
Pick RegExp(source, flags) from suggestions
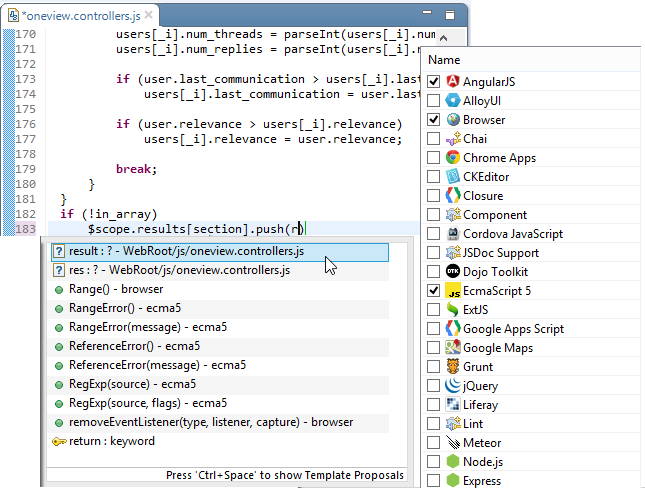coord(148,403)
